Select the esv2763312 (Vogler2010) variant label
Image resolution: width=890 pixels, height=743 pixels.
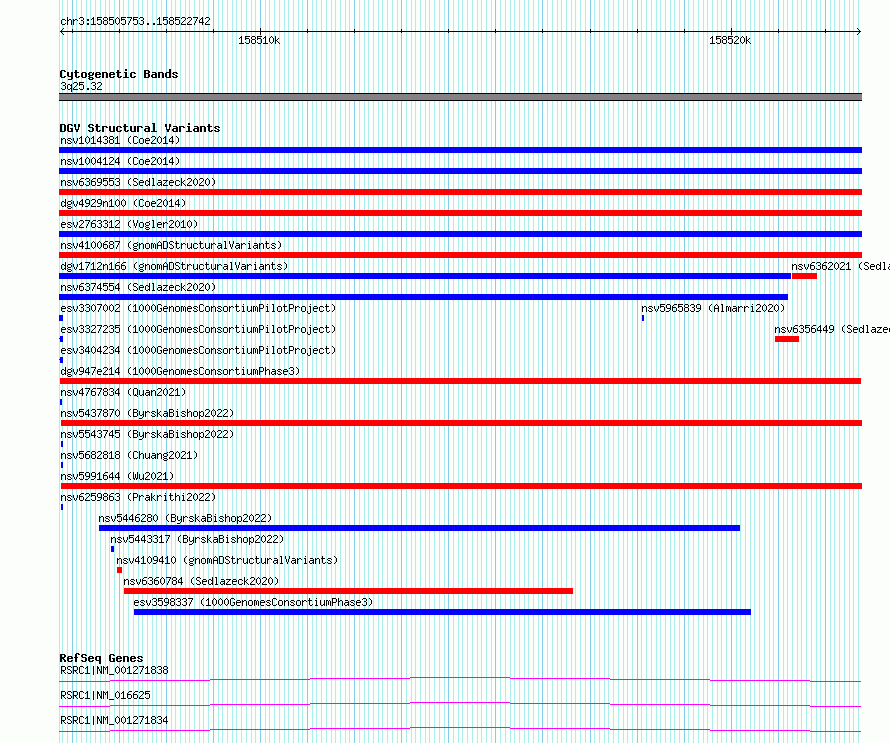tap(129, 224)
